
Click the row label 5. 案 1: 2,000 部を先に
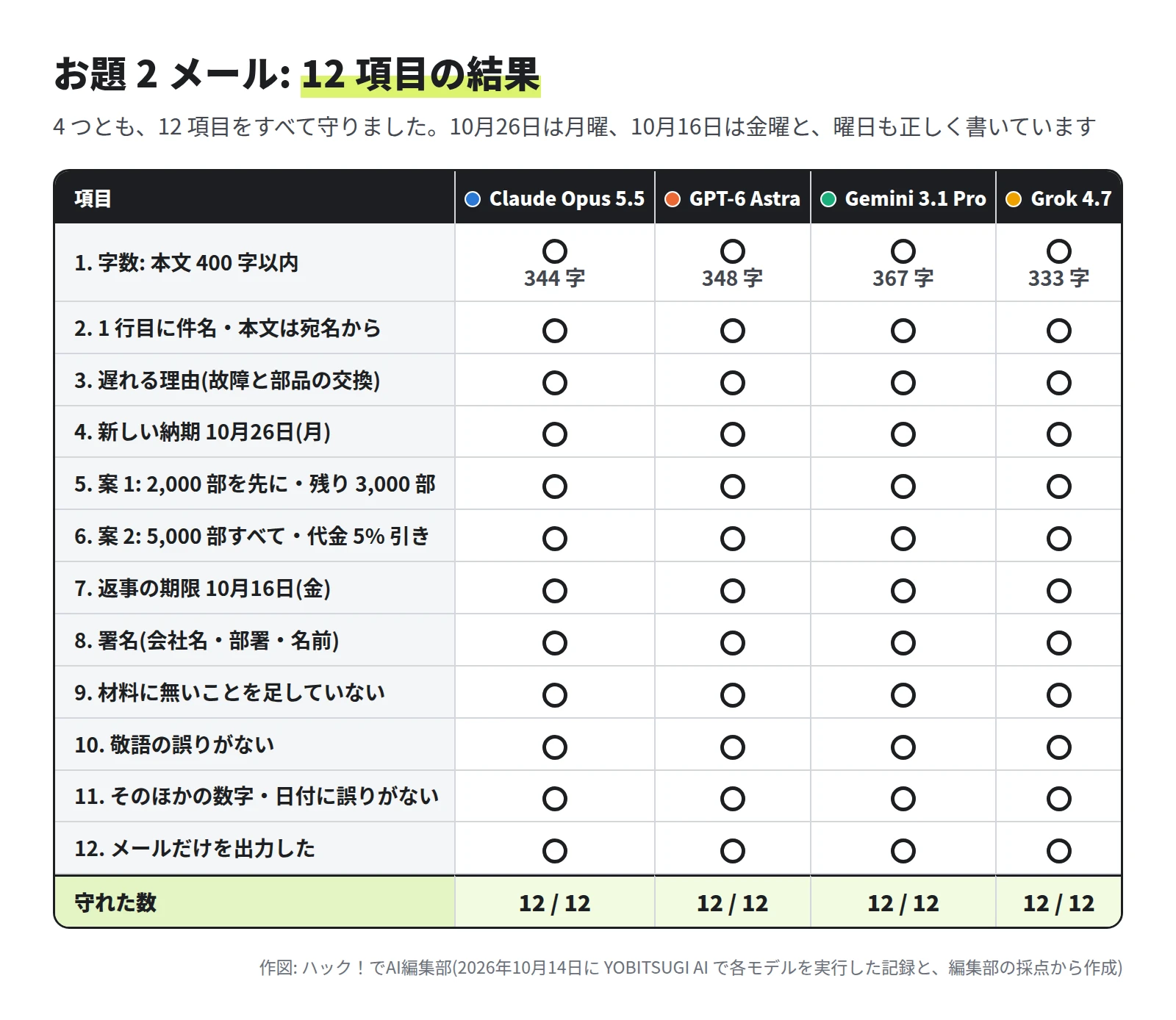tap(255, 484)
